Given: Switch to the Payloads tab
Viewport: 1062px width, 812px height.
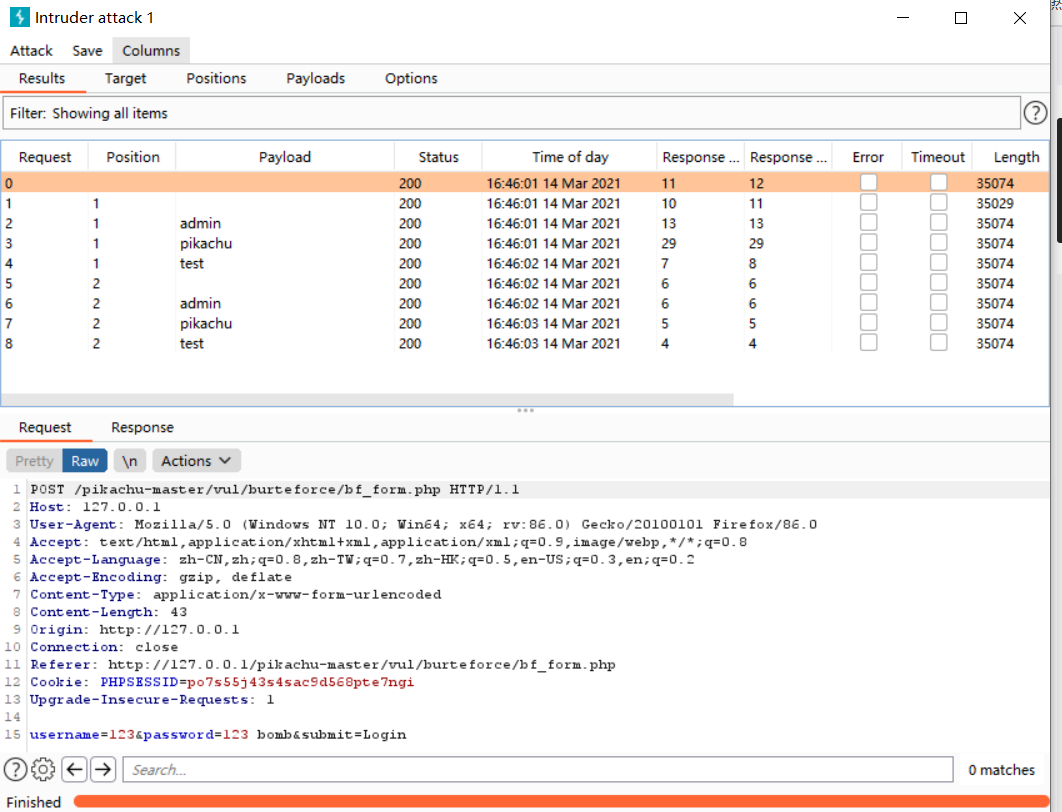Looking at the screenshot, I should [x=316, y=79].
